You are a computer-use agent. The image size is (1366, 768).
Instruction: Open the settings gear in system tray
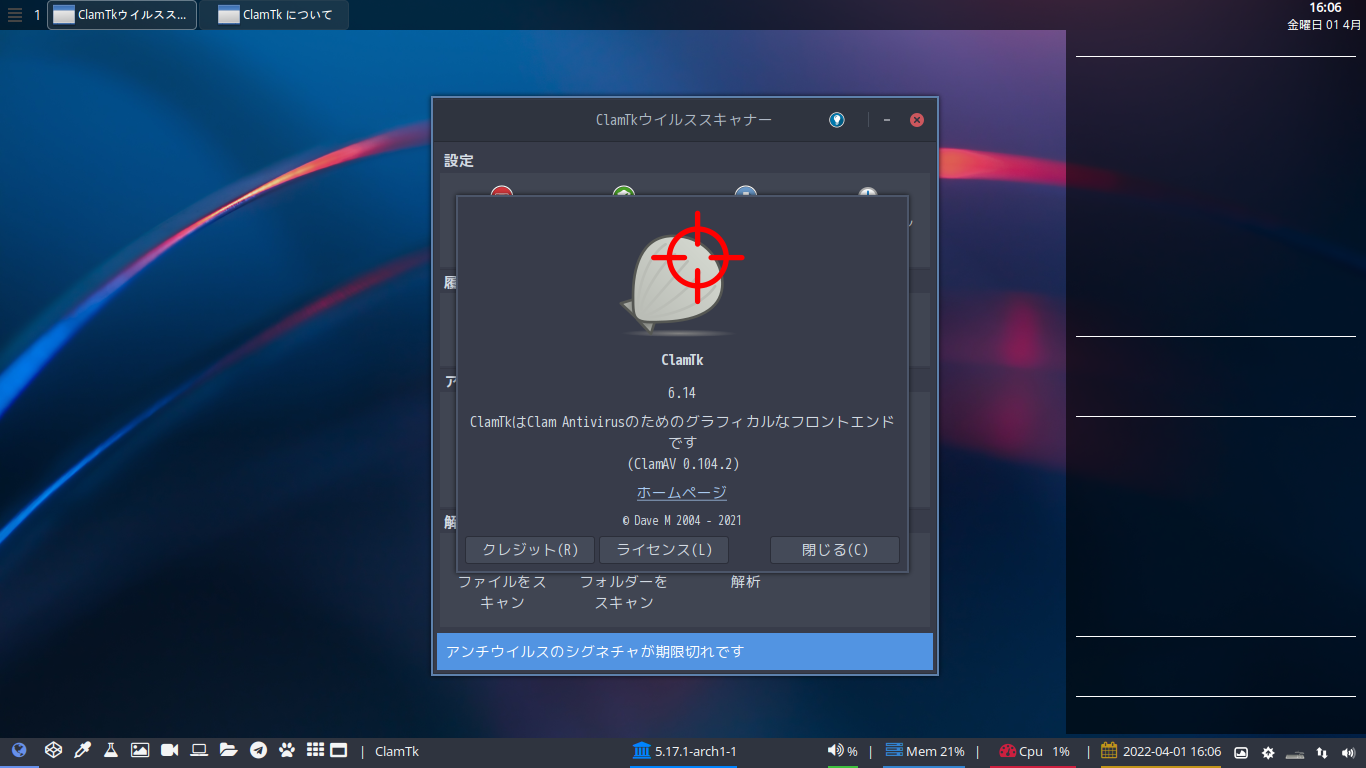click(1268, 752)
